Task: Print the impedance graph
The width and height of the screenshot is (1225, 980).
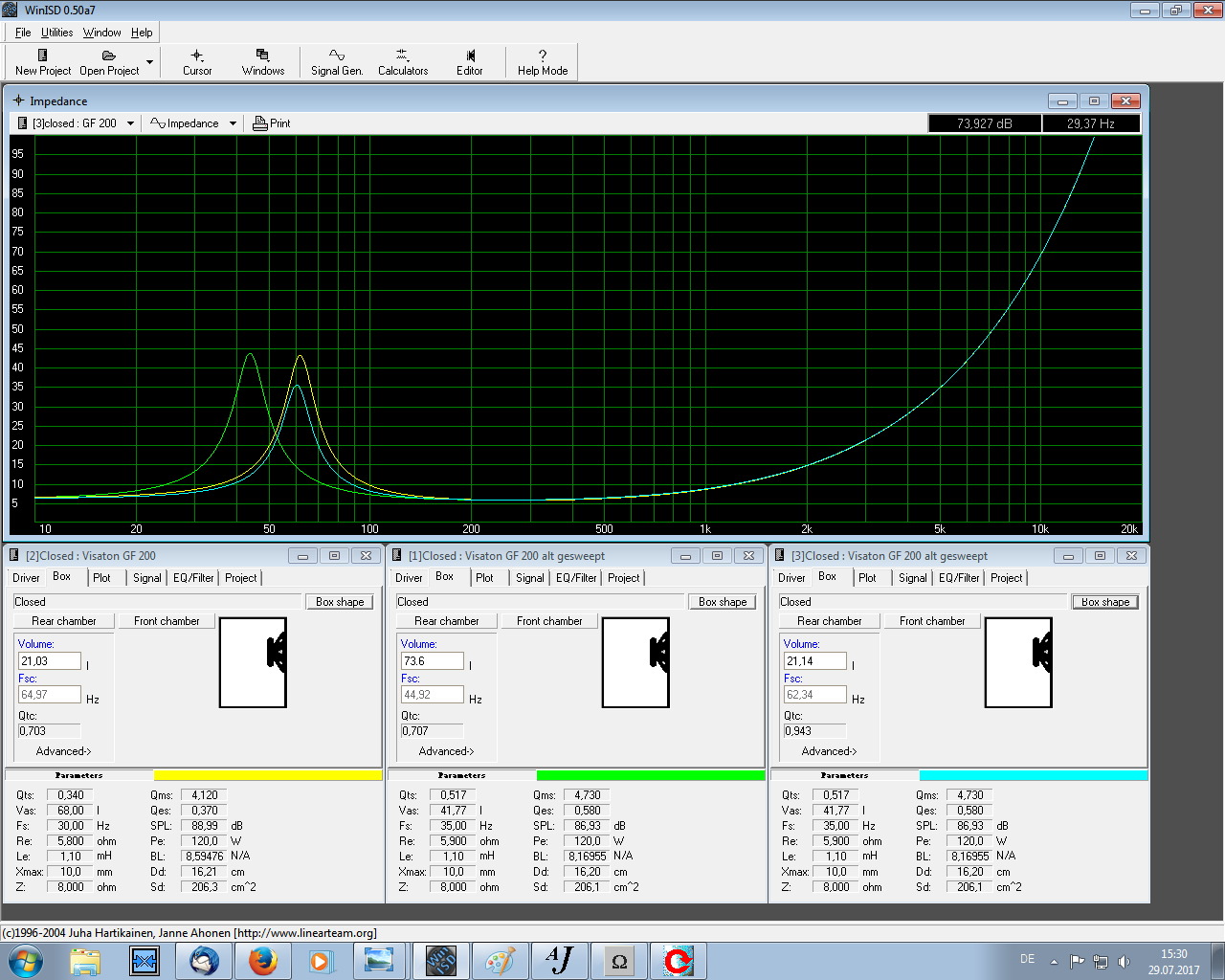Action: click(272, 123)
